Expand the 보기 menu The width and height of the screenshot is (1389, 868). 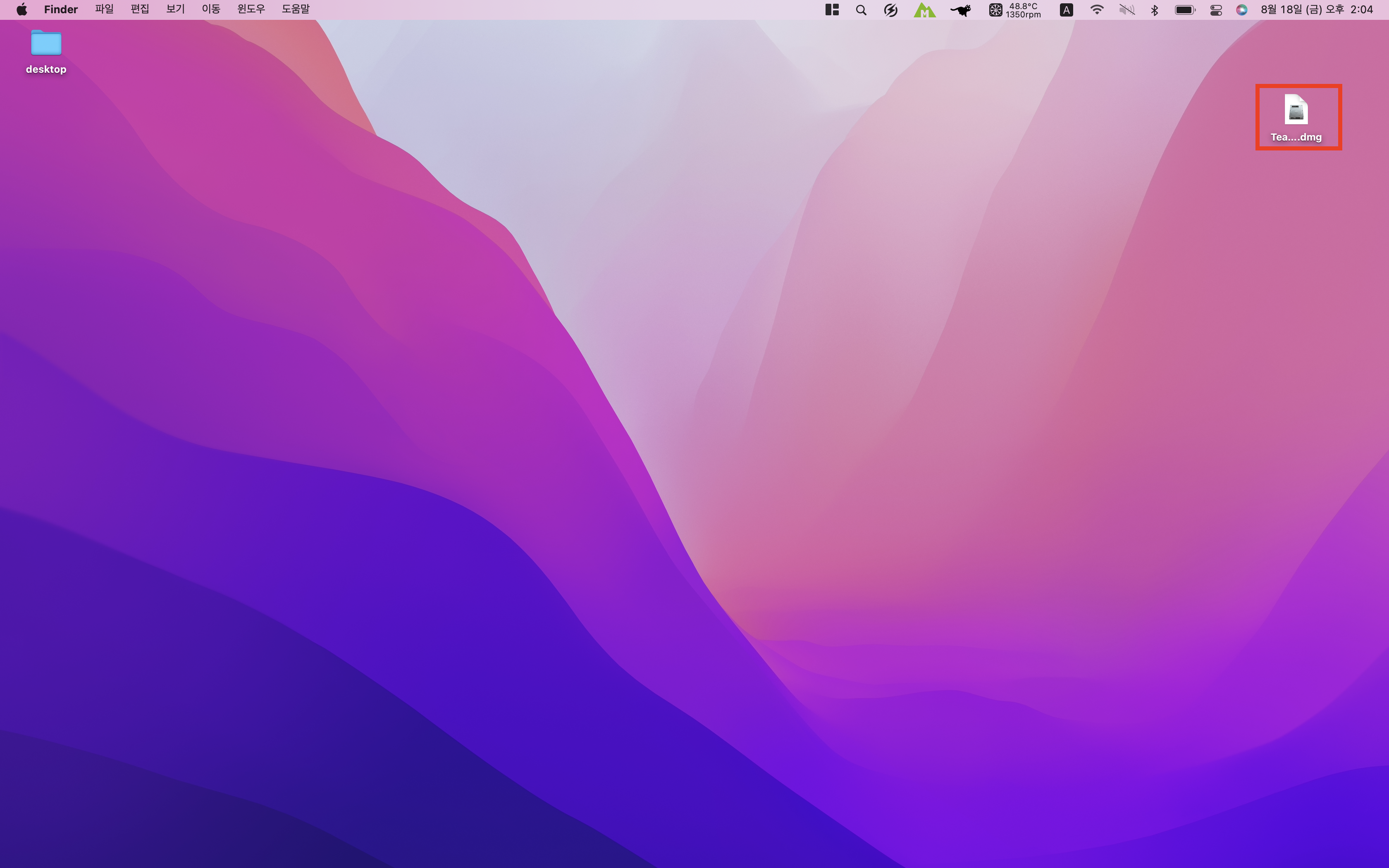[x=175, y=9]
